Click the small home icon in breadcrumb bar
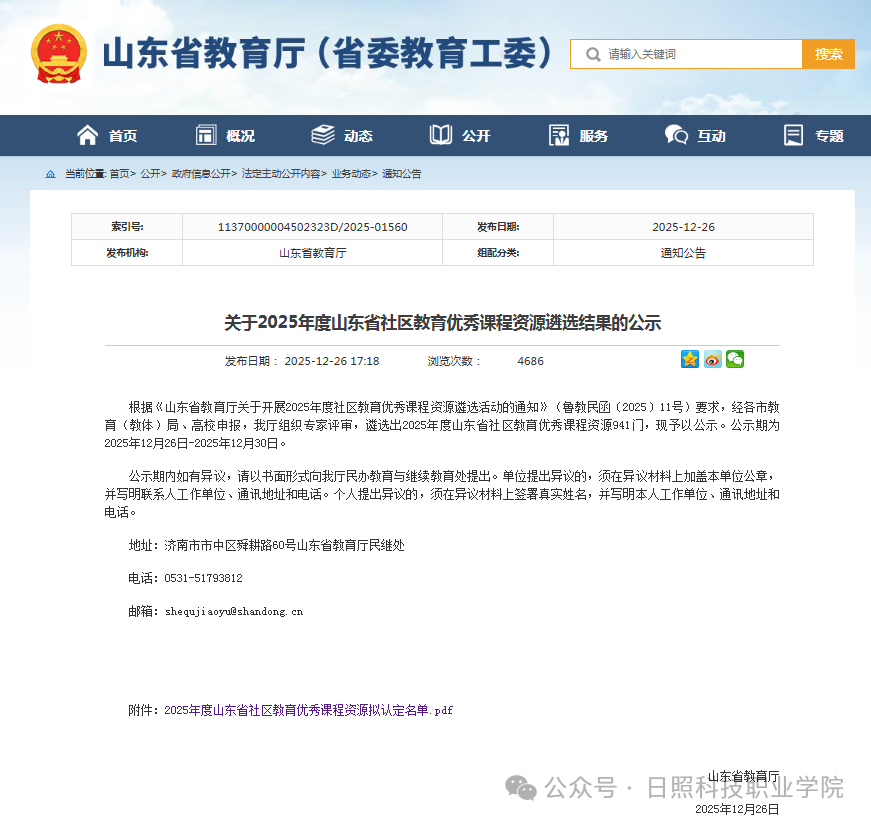 tap(50, 173)
